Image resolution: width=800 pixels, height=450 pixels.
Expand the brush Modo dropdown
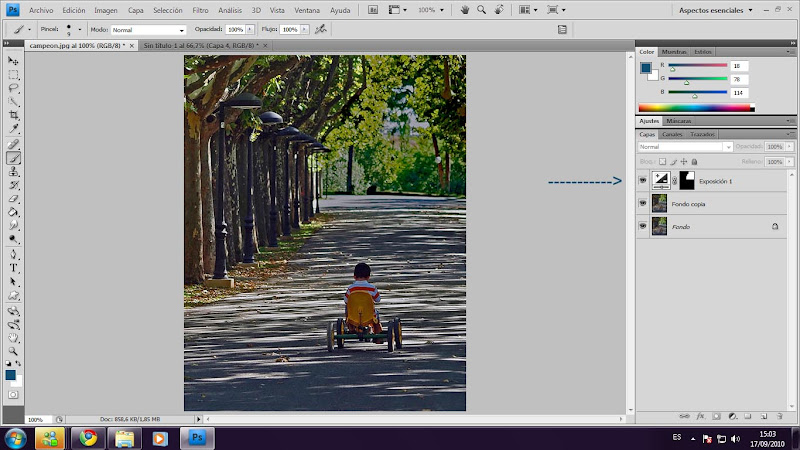148,30
